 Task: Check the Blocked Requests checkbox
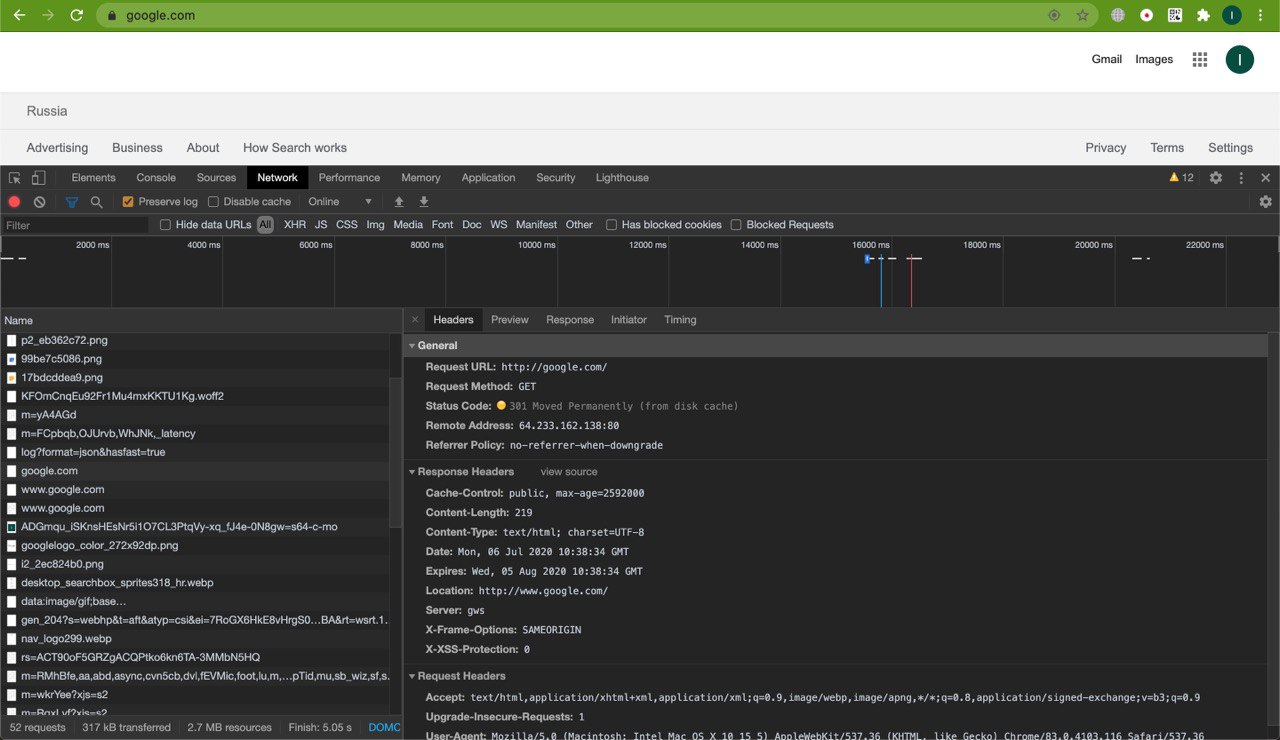point(736,225)
